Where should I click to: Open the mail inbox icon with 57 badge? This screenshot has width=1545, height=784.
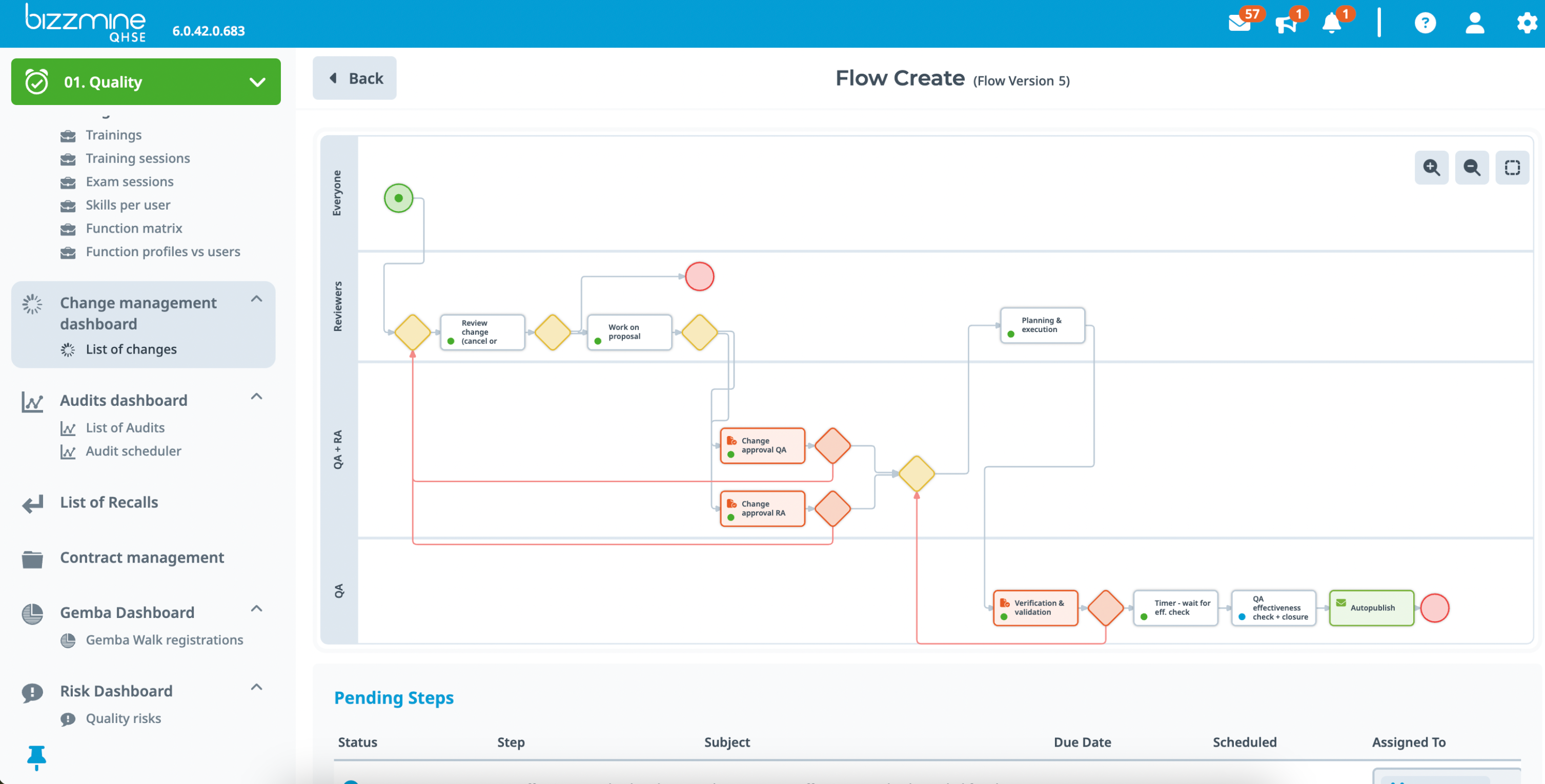pos(1239,24)
